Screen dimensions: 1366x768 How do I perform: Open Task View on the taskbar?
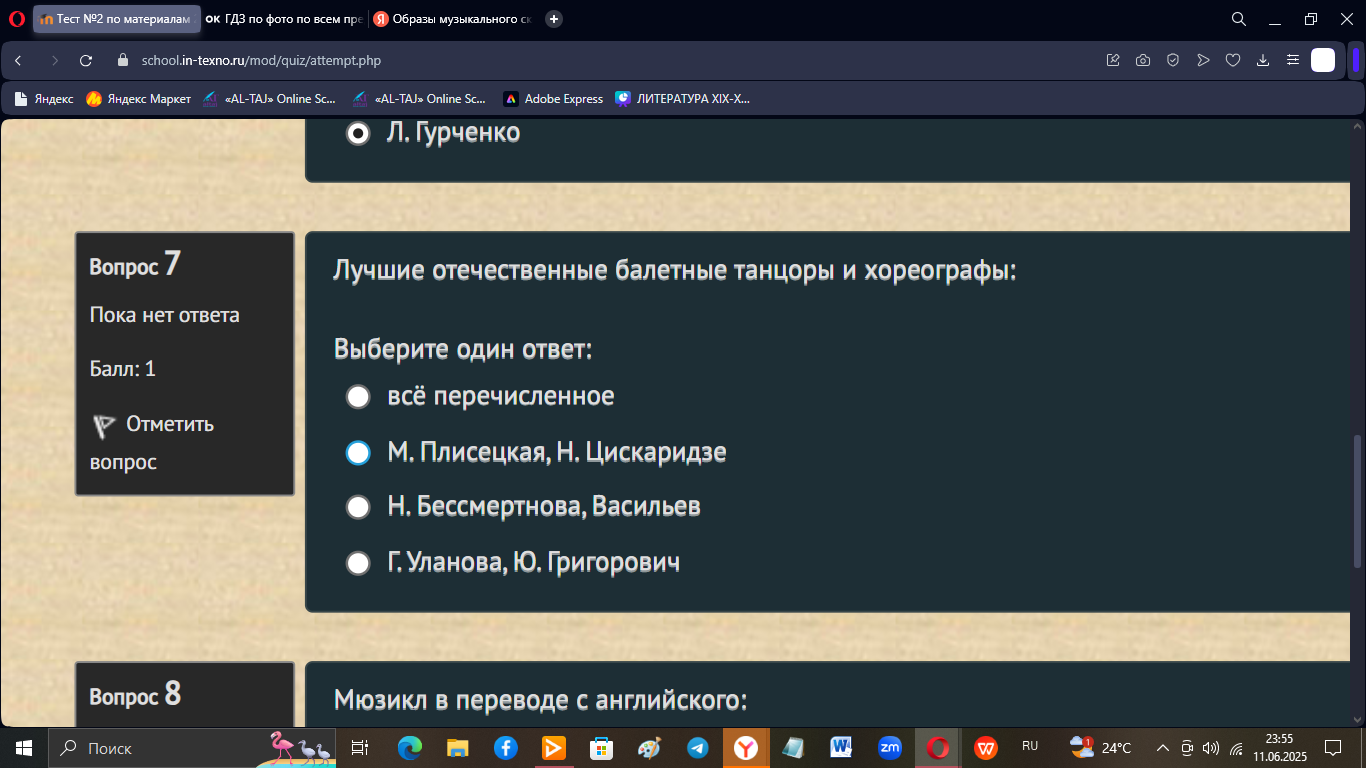click(360, 748)
